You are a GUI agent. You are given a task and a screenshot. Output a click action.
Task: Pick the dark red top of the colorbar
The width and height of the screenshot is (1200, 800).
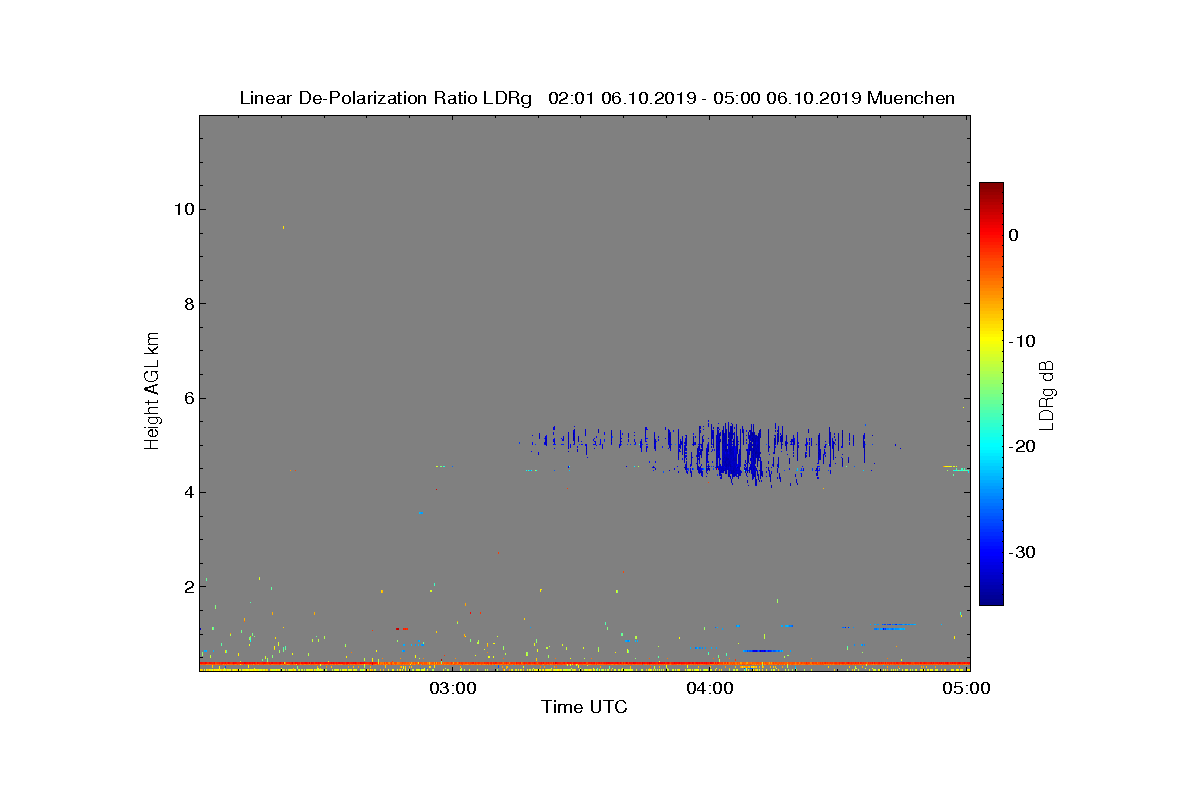click(x=991, y=190)
